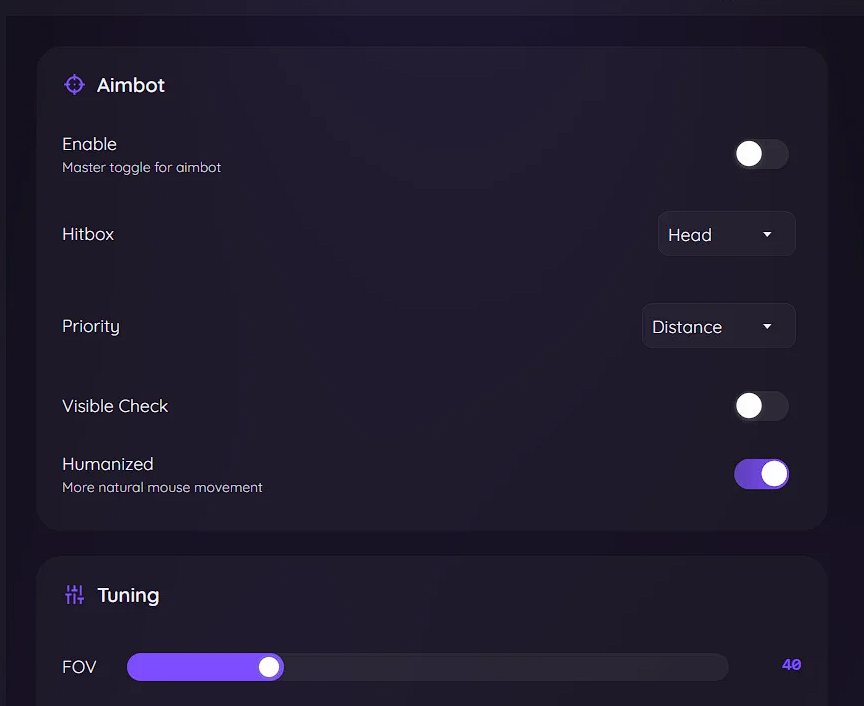The height and width of the screenshot is (706, 864).
Task: Click the FOV slider handle
Action: 269,667
